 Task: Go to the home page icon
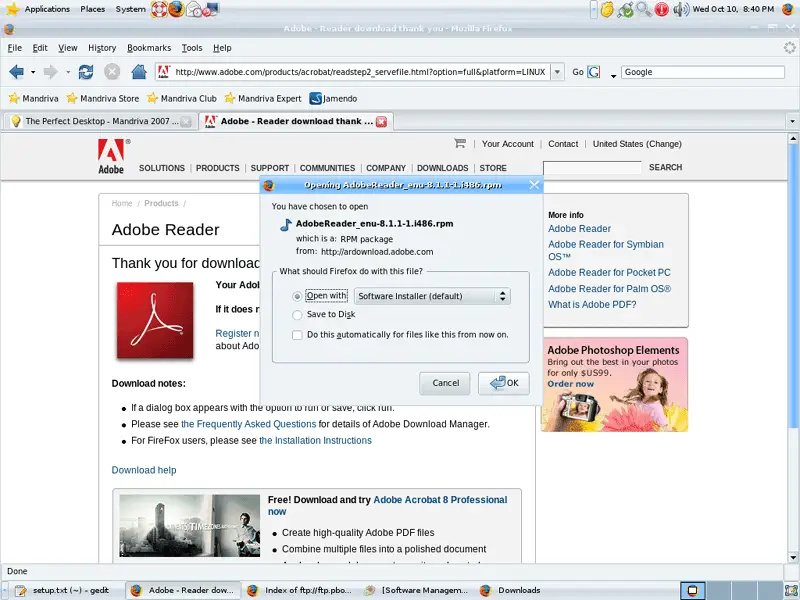coord(139,72)
